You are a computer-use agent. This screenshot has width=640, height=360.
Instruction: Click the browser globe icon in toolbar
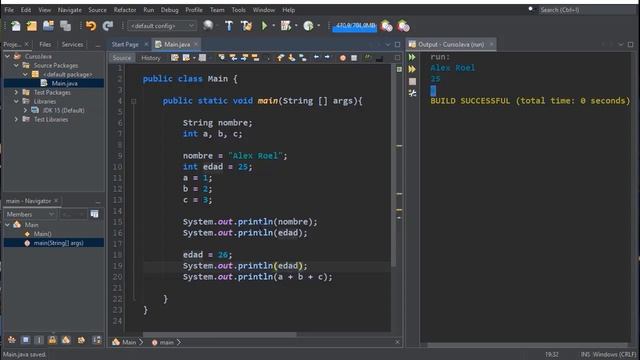[208, 26]
